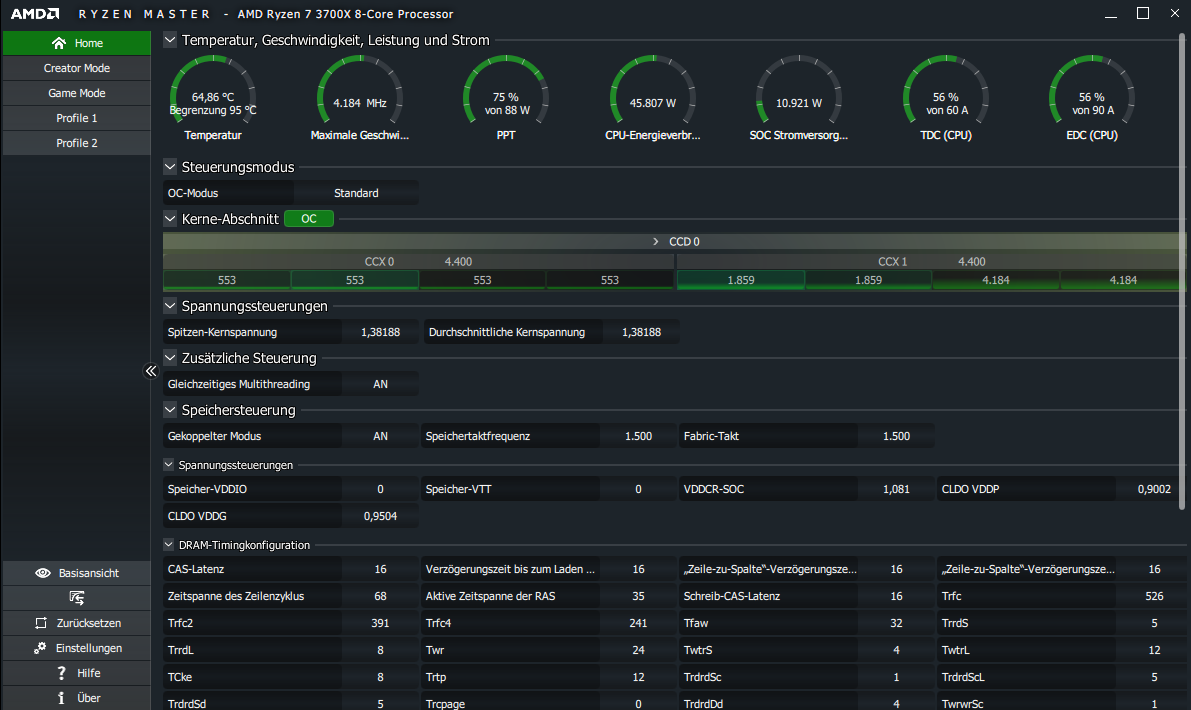Click CCX 0 header with 4.400
This screenshot has width=1191, height=710.
click(419, 262)
